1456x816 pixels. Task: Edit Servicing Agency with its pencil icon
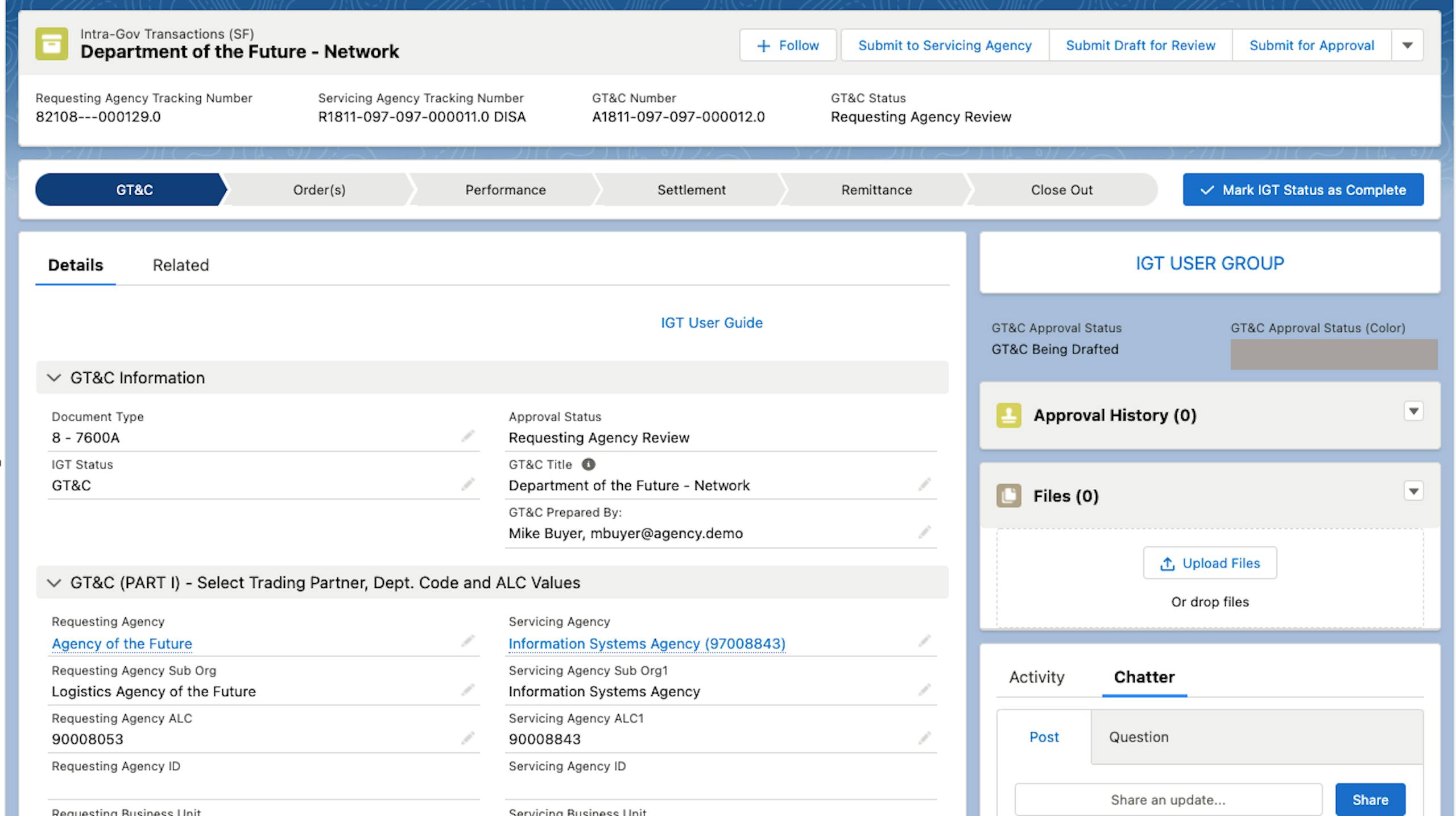pyautogui.click(x=924, y=641)
